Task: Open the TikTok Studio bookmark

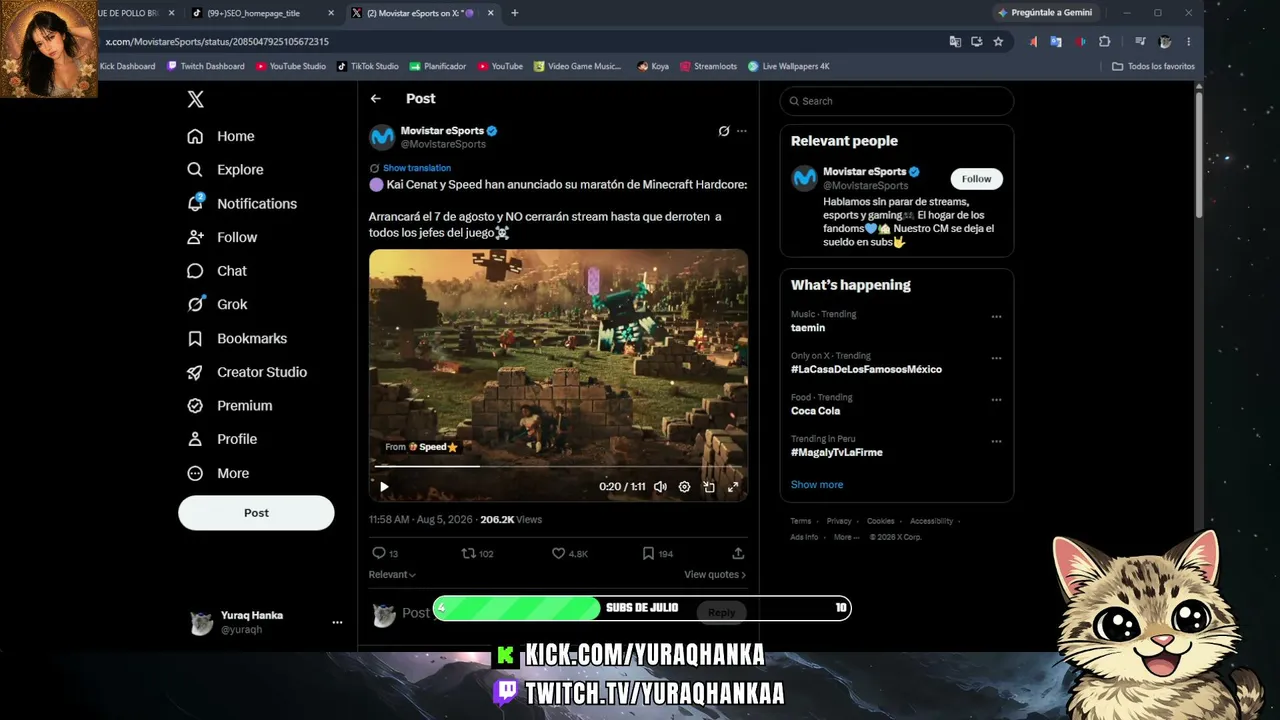Action: 368,66
